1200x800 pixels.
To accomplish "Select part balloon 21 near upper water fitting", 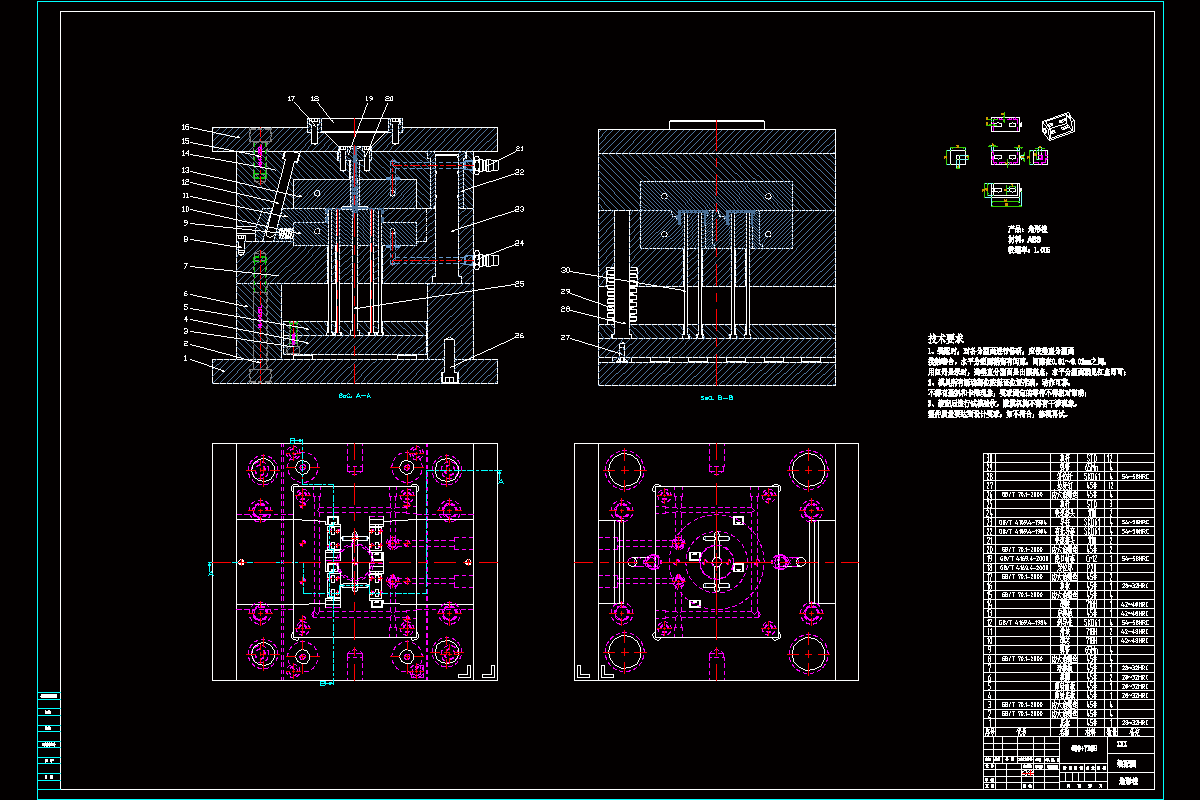I will [x=520, y=149].
